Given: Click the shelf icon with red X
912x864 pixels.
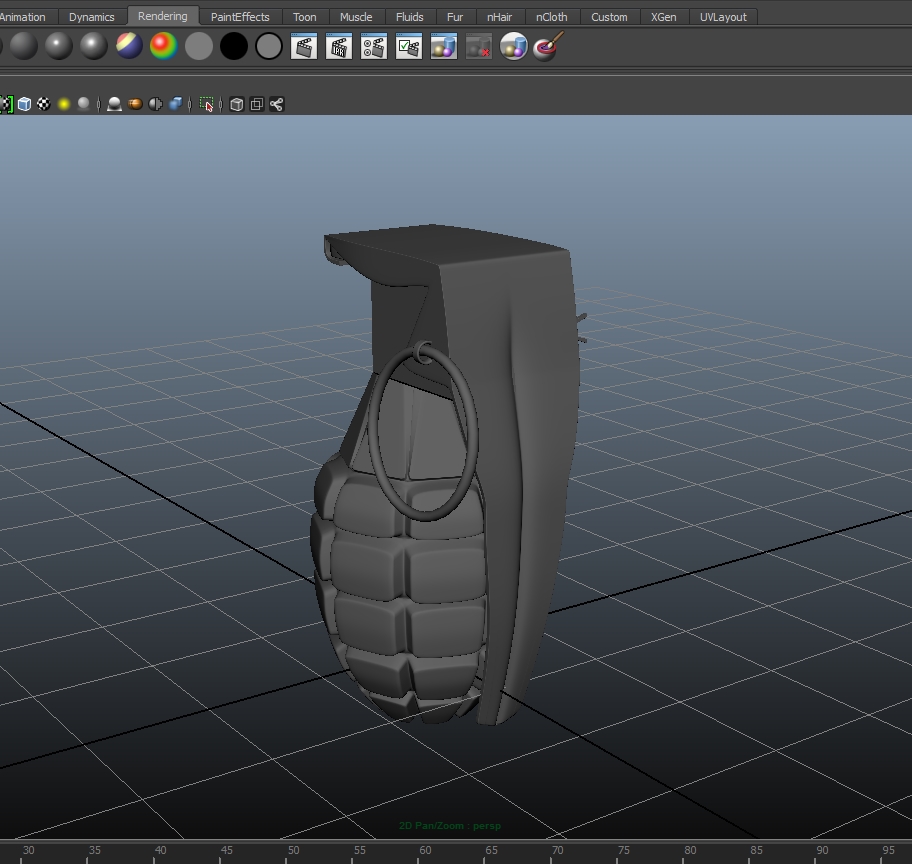Looking at the screenshot, I should pyautogui.click(x=479, y=46).
